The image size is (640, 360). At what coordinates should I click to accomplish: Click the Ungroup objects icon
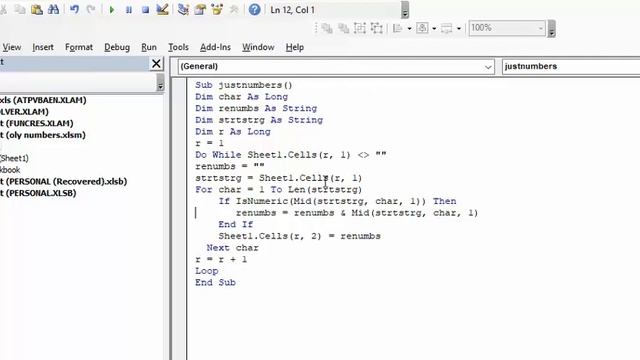point(377,28)
